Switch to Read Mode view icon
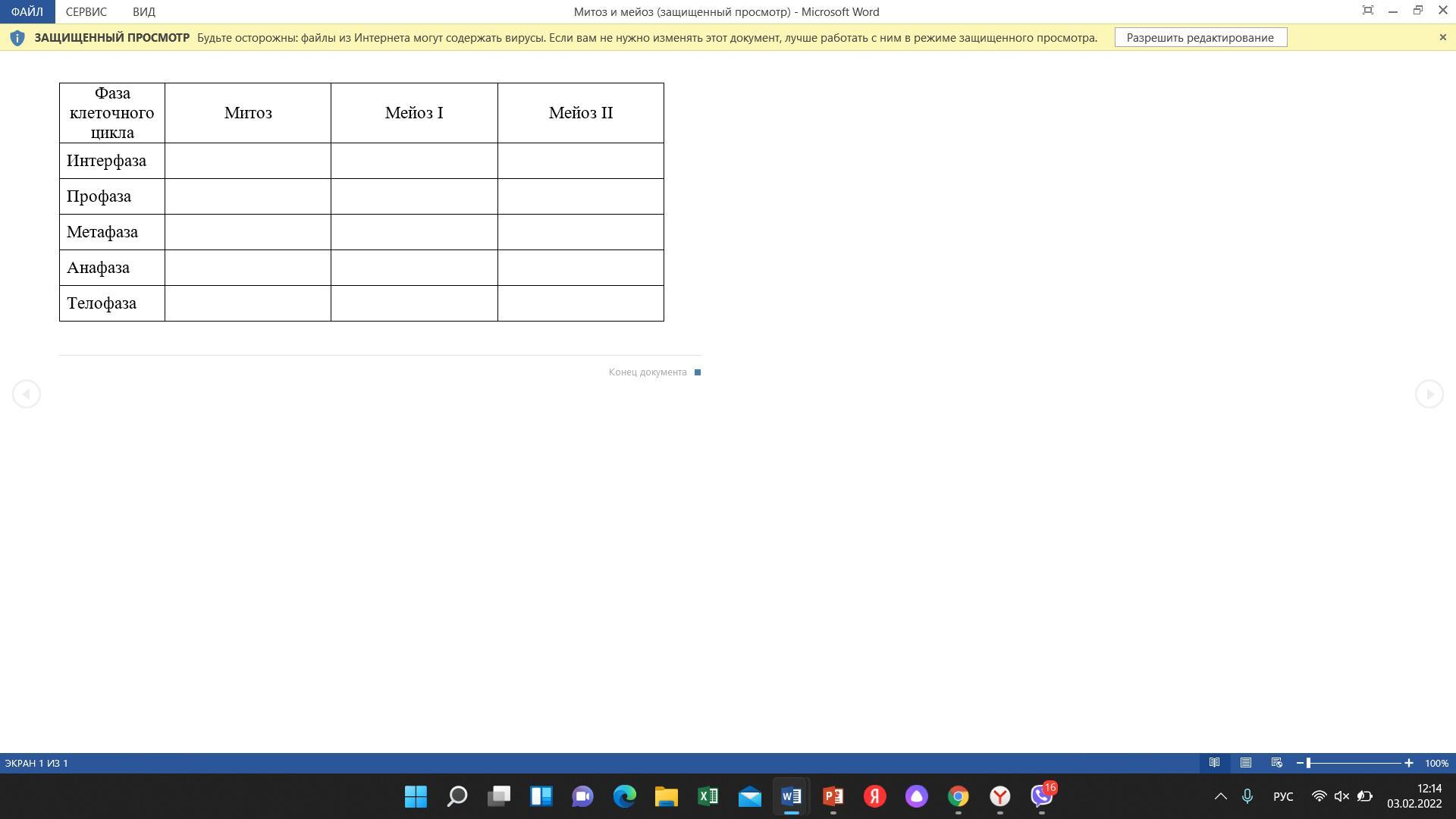This screenshot has width=1456, height=819. pos(1214,763)
